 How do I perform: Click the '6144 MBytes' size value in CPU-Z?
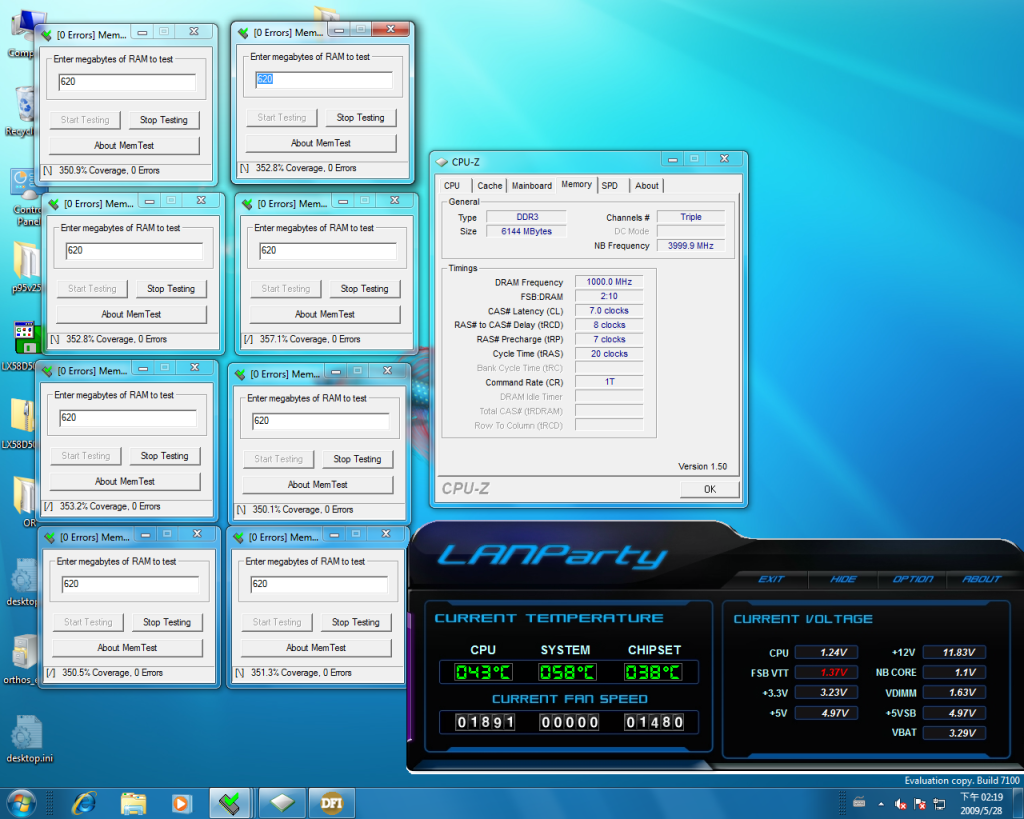click(x=526, y=231)
